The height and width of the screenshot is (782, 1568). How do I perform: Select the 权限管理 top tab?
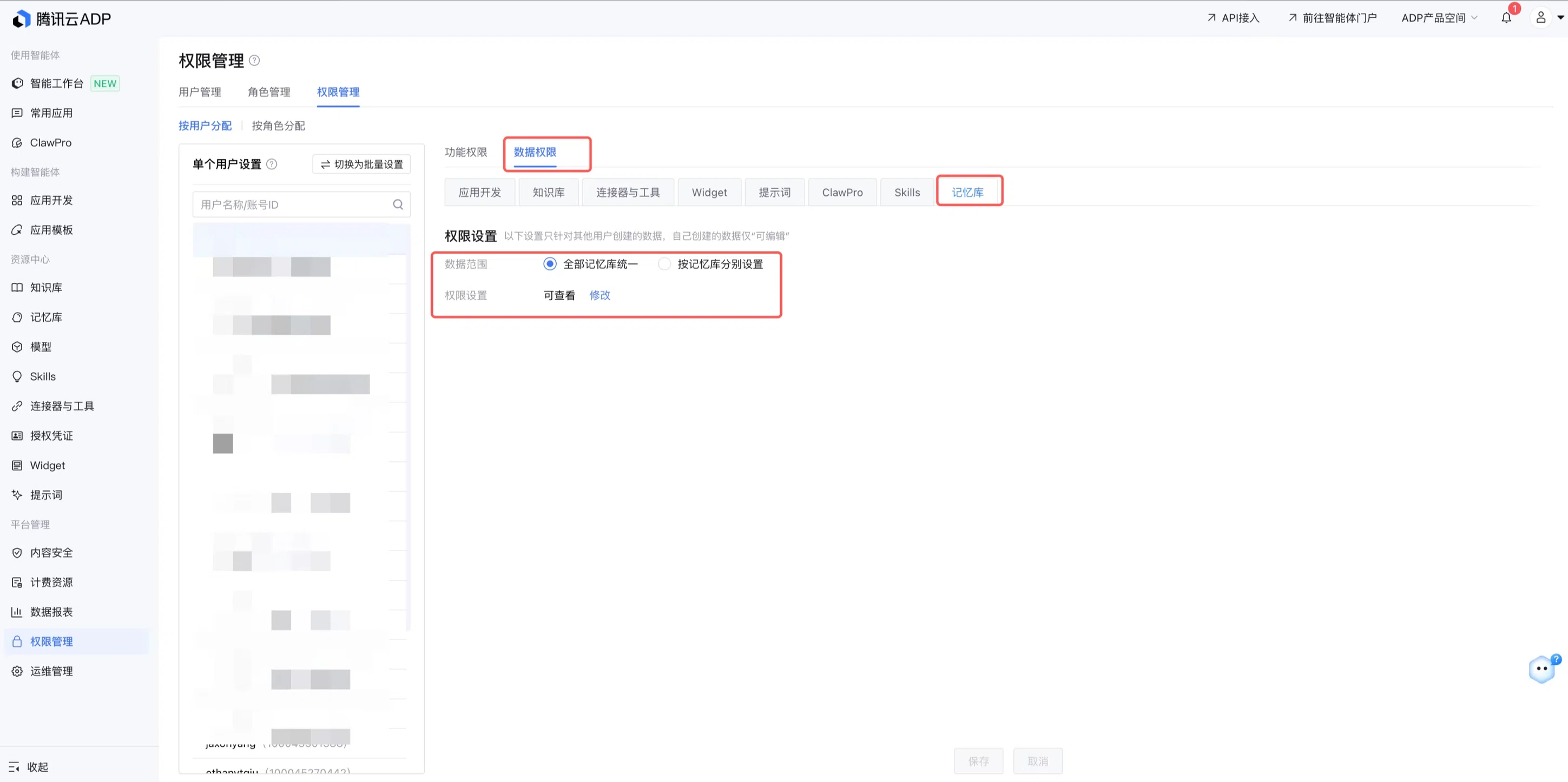[339, 92]
